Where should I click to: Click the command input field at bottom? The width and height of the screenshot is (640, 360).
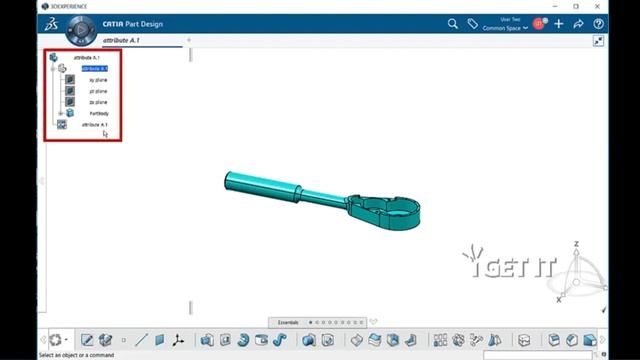[538, 355]
